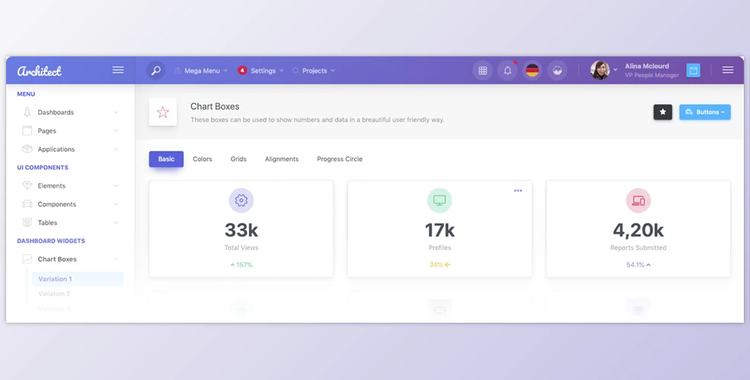This screenshot has height=380, width=750.
Task: Expand the Elements menu chevron
Action: pyautogui.click(x=116, y=186)
